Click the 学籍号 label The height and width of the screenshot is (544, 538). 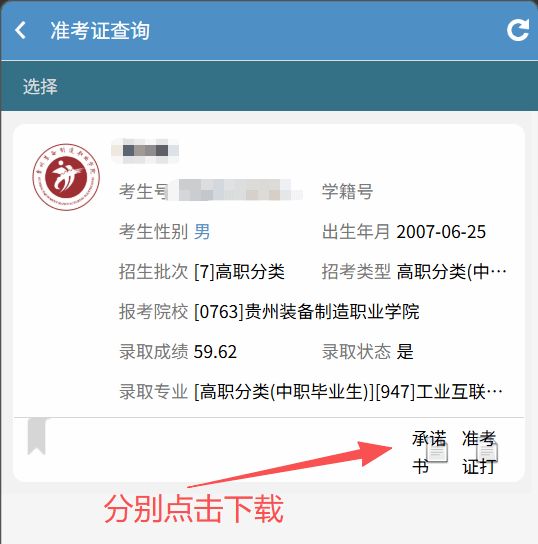pos(347,191)
